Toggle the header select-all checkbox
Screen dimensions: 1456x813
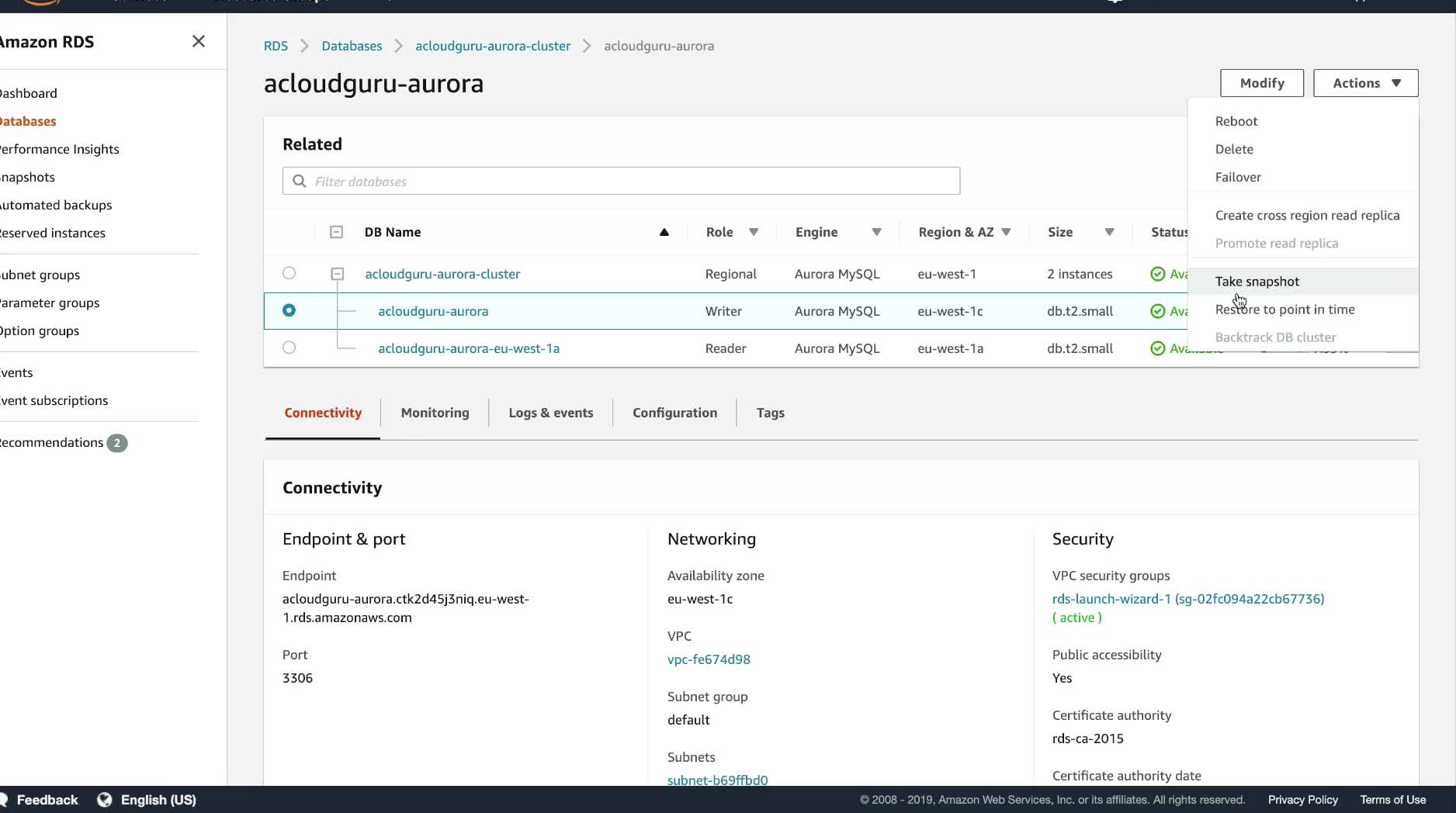pyautogui.click(x=336, y=232)
